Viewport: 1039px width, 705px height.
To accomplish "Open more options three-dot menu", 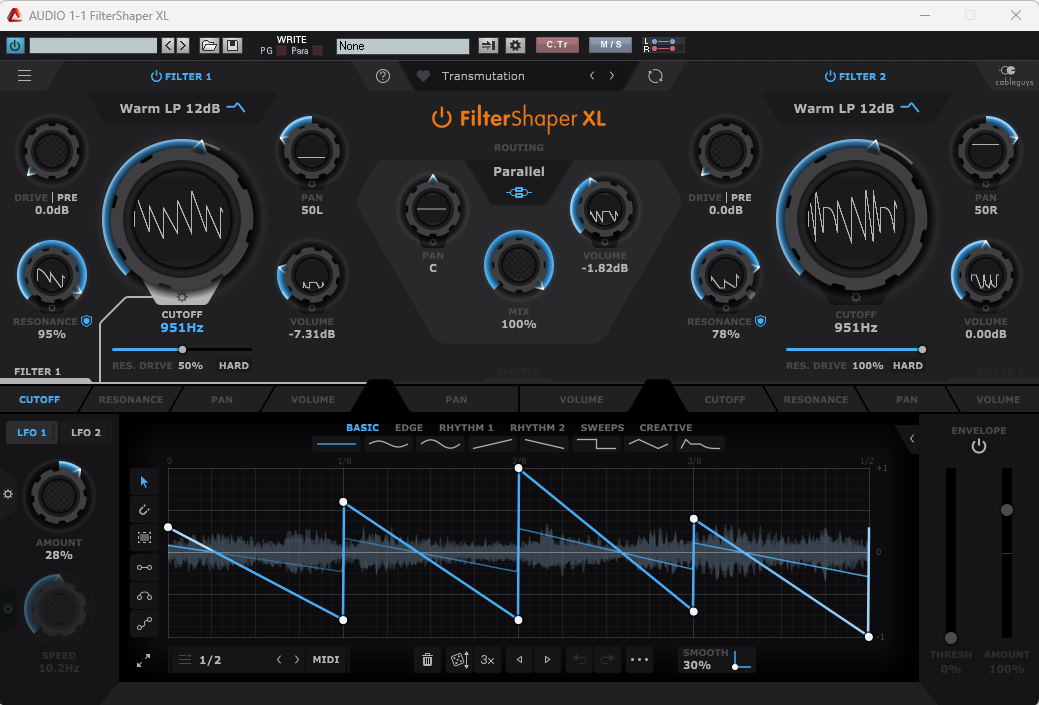I will coord(639,660).
